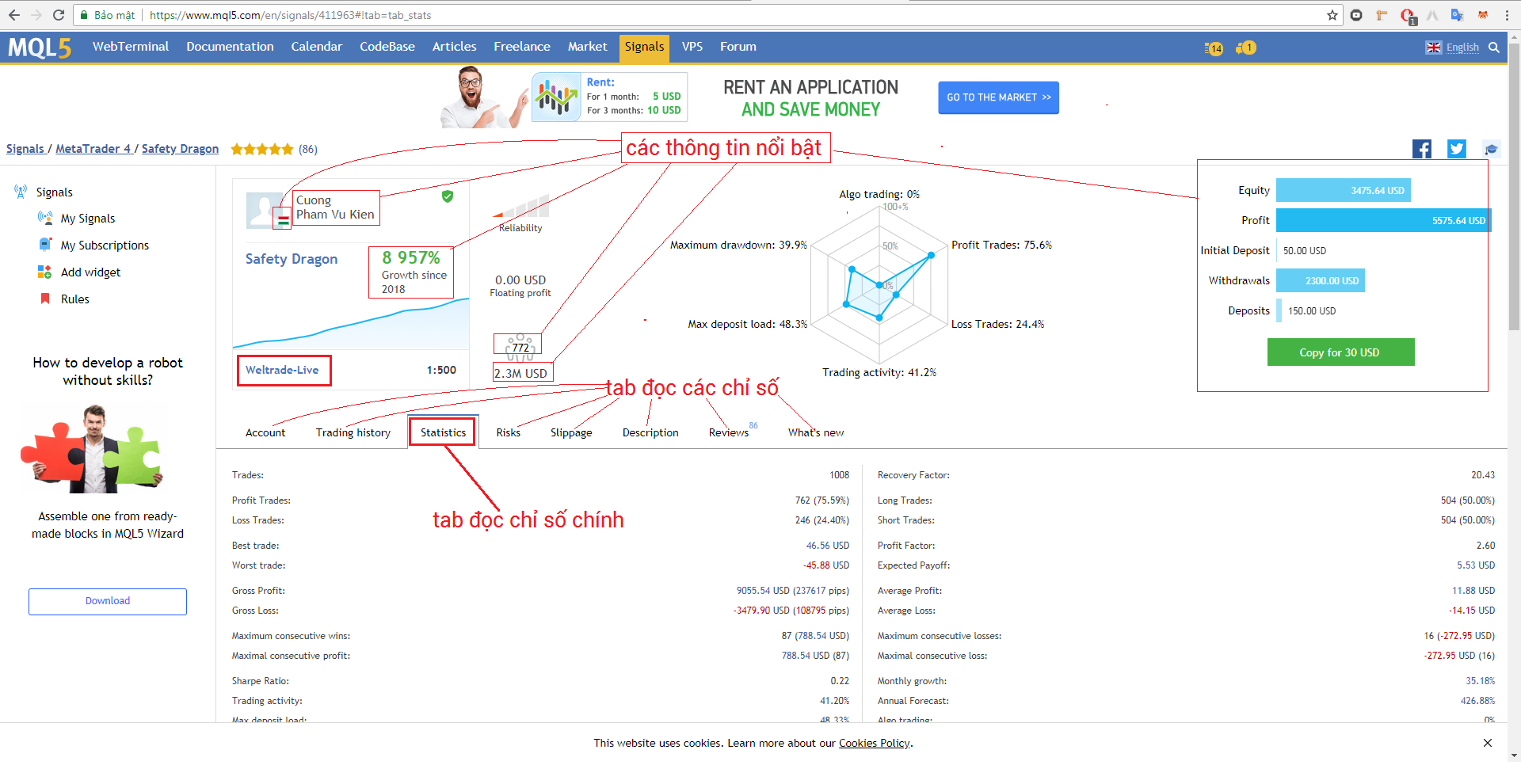The height and width of the screenshot is (784, 1521).
Task: Switch to the What's new tab
Action: [x=816, y=432]
